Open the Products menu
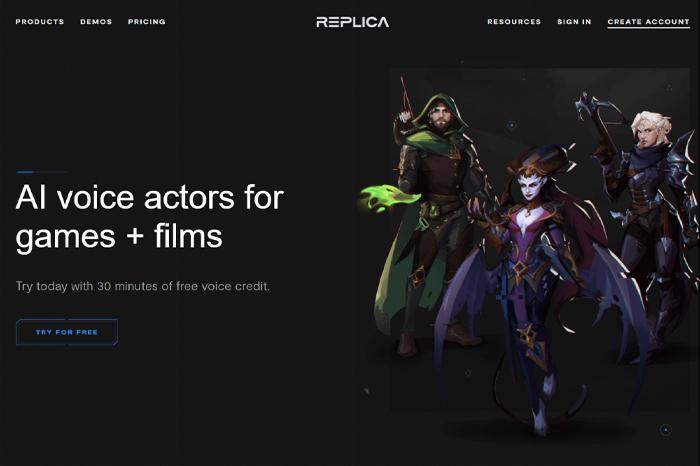This screenshot has width=700, height=466. point(40,21)
